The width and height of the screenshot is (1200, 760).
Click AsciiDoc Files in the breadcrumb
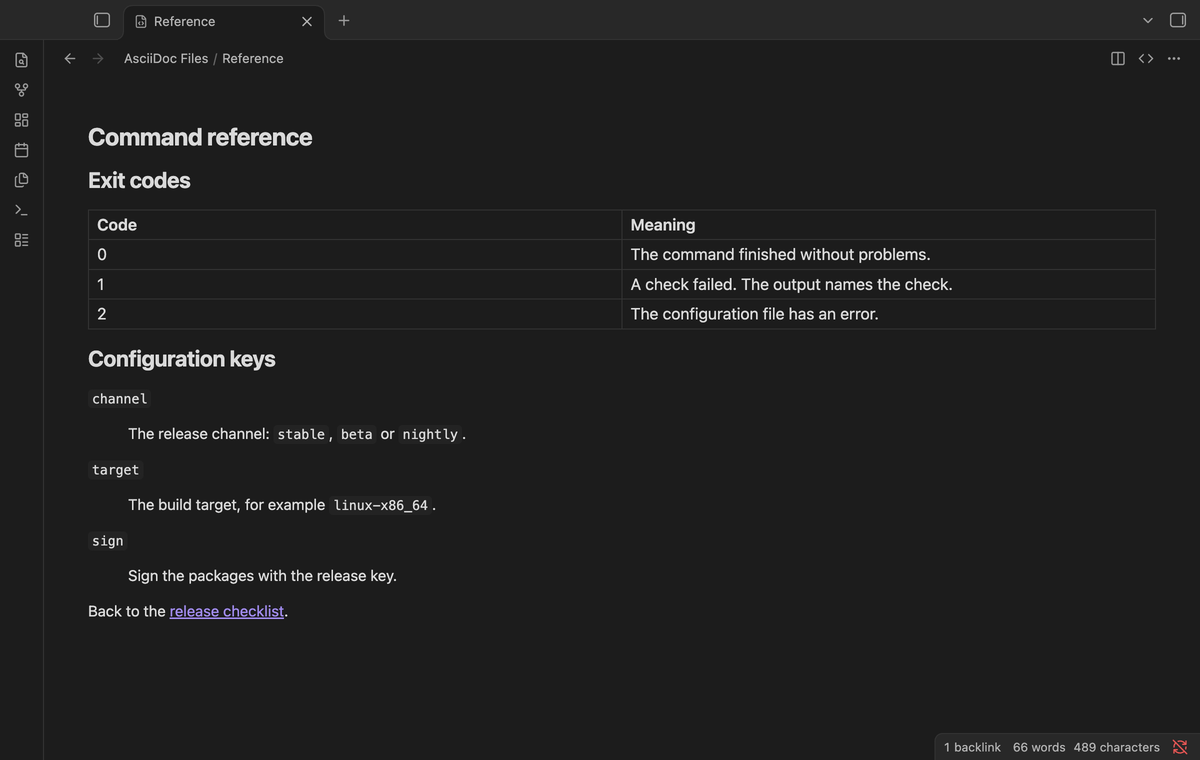(x=166, y=58)
